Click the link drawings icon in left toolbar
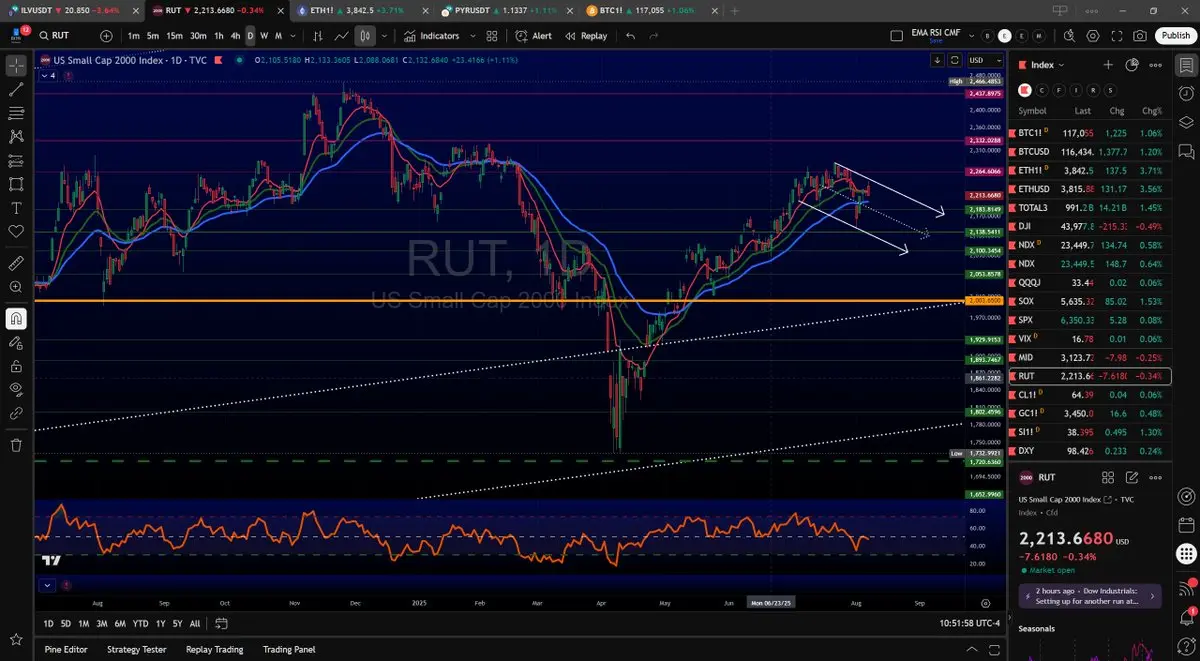This screenshot has height=661, width=1200. 16,413
